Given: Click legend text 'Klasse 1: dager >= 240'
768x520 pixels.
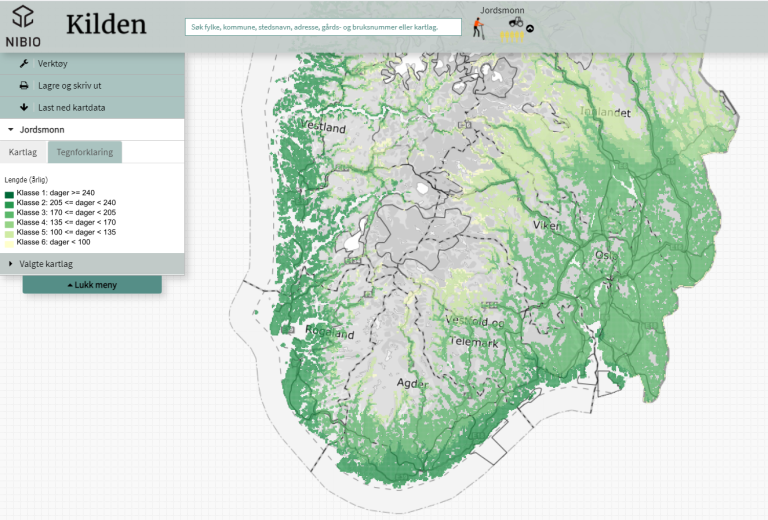Looking at the screenshot, I should pyautogui.click(x=55, y=193).
